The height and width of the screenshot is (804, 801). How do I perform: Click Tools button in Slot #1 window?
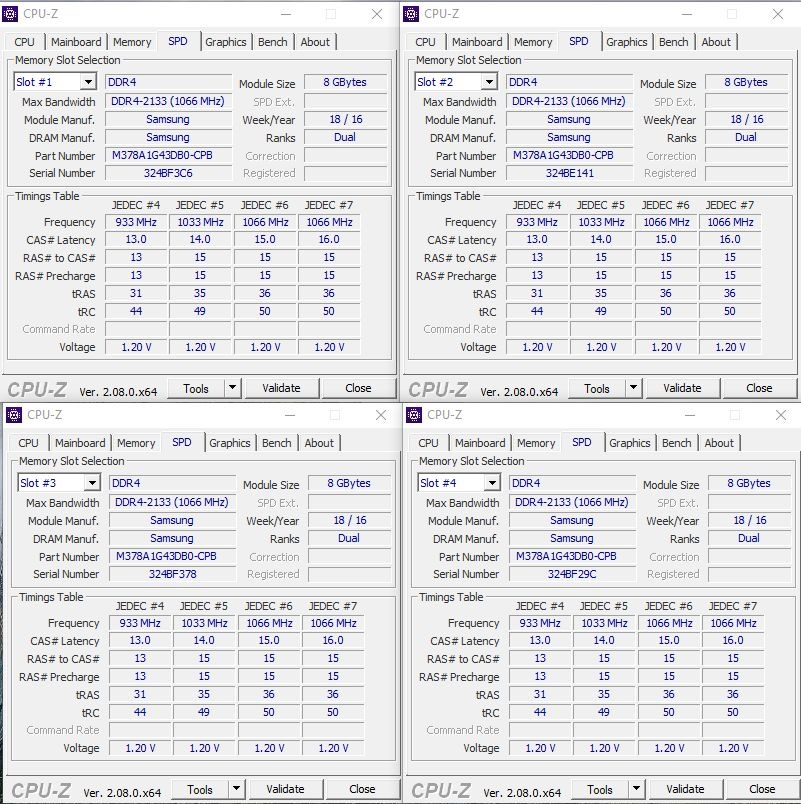point(196,389)
